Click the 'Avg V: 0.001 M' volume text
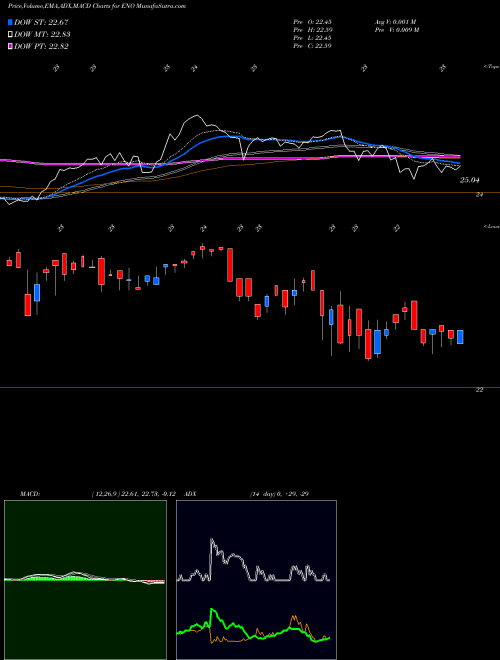Screen dimensions: 500x660 point(395,22)
